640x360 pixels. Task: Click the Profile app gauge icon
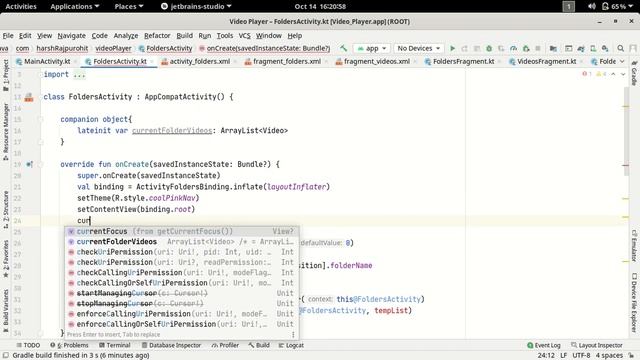pos(513,48)
